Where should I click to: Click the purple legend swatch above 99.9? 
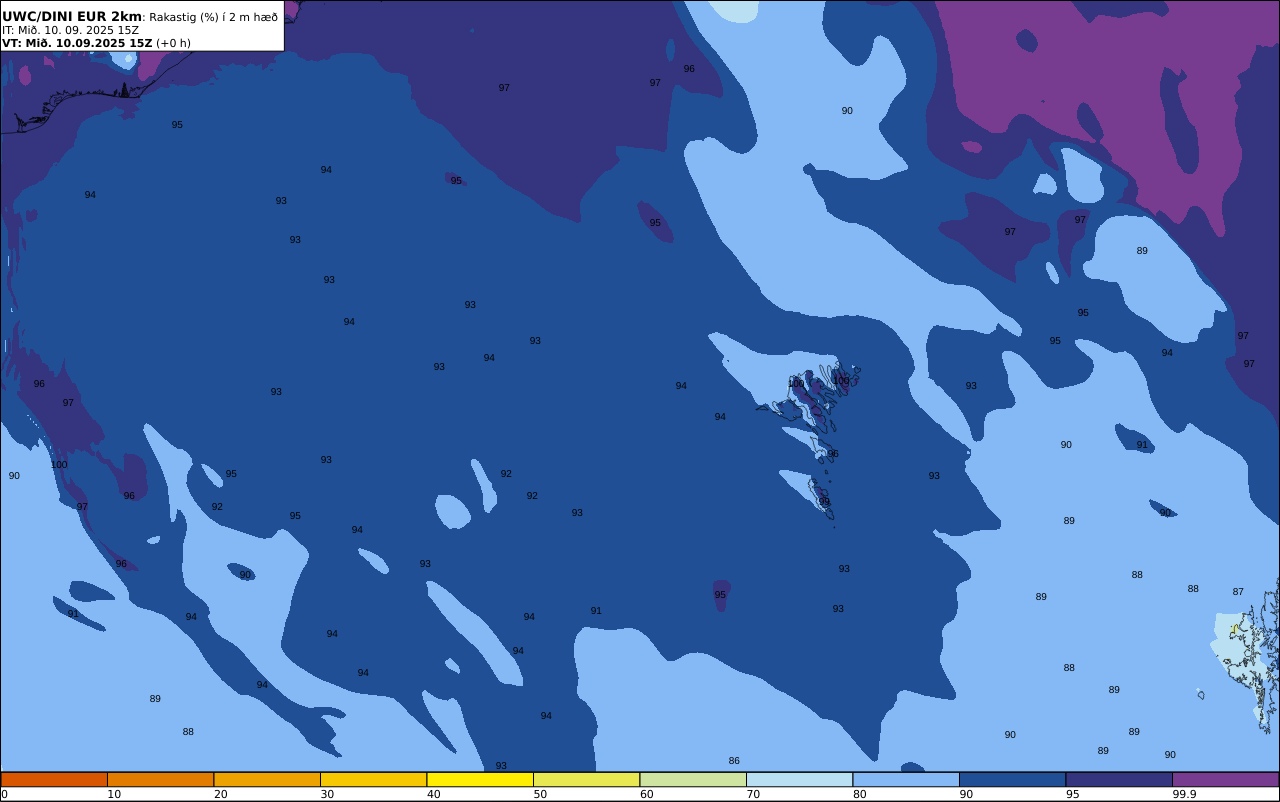(1225, 779)
